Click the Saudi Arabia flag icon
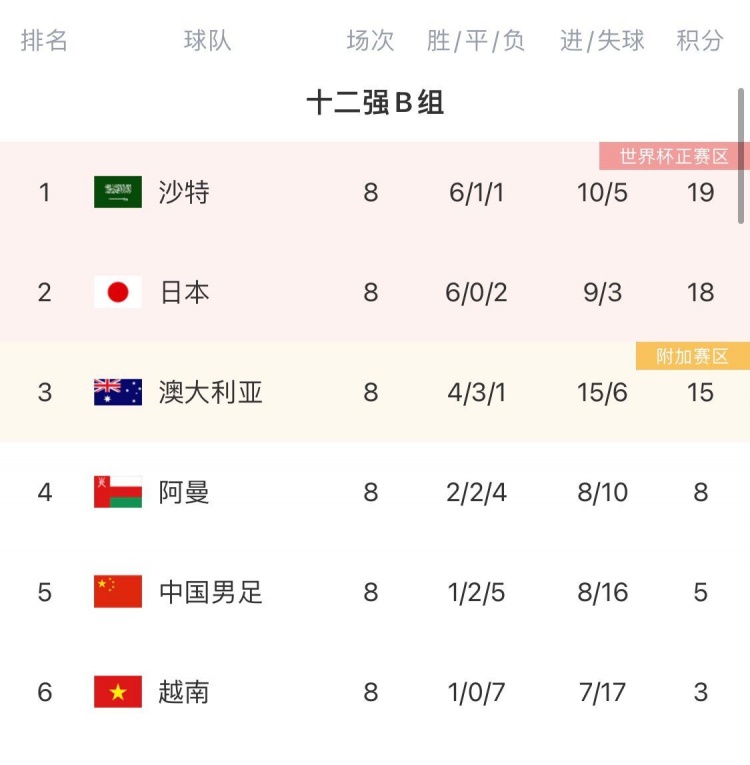 pyautogui.click(x=118, y=192)
